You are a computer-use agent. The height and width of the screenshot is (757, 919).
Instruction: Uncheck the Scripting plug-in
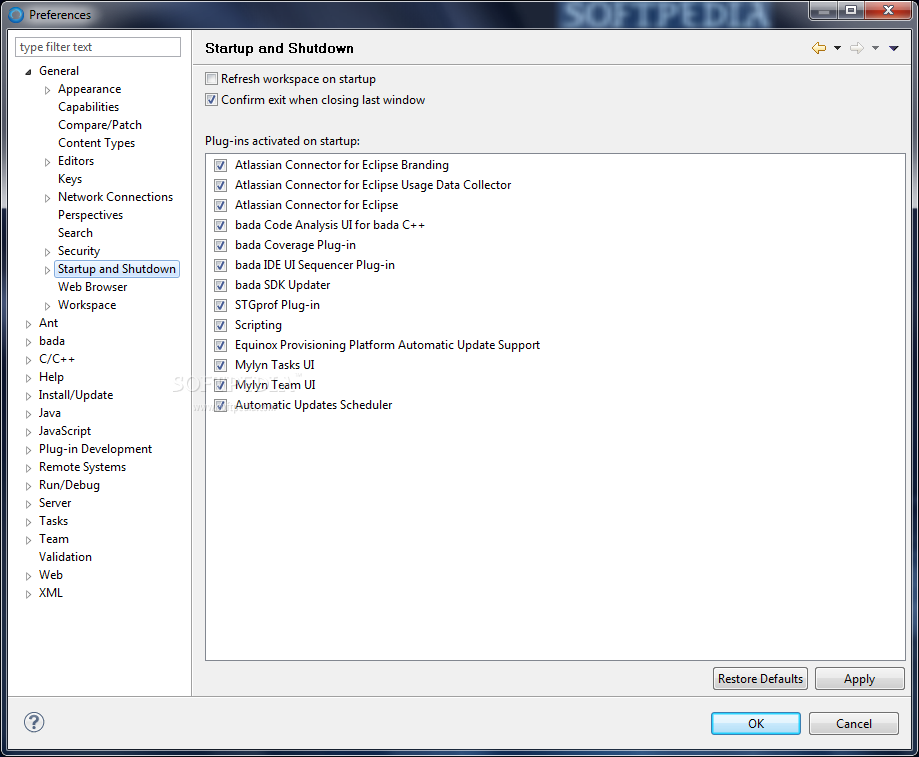tap(220, 325)
